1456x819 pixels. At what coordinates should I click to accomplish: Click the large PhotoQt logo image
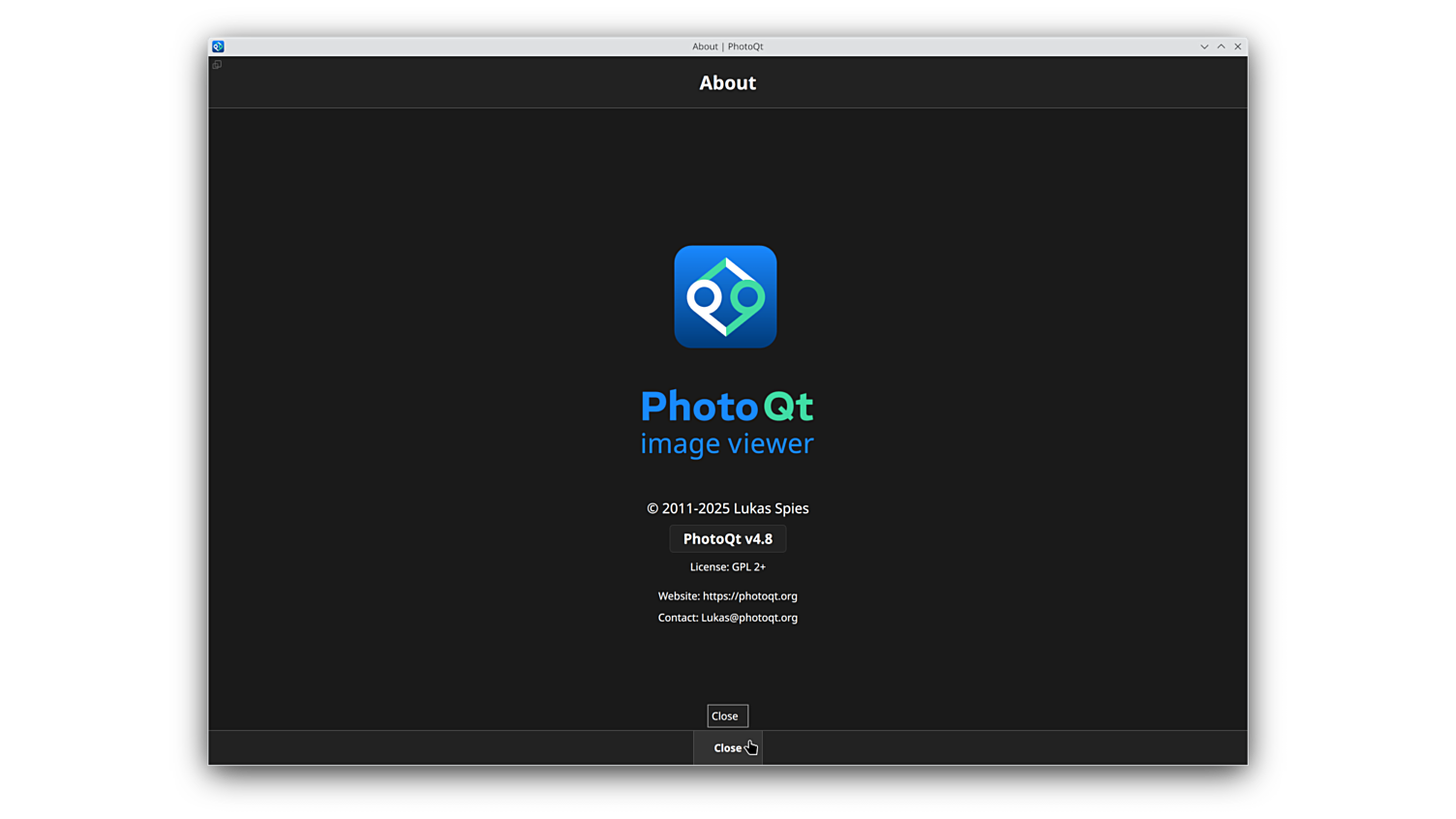pyautogui.click(x=725, y=296)
